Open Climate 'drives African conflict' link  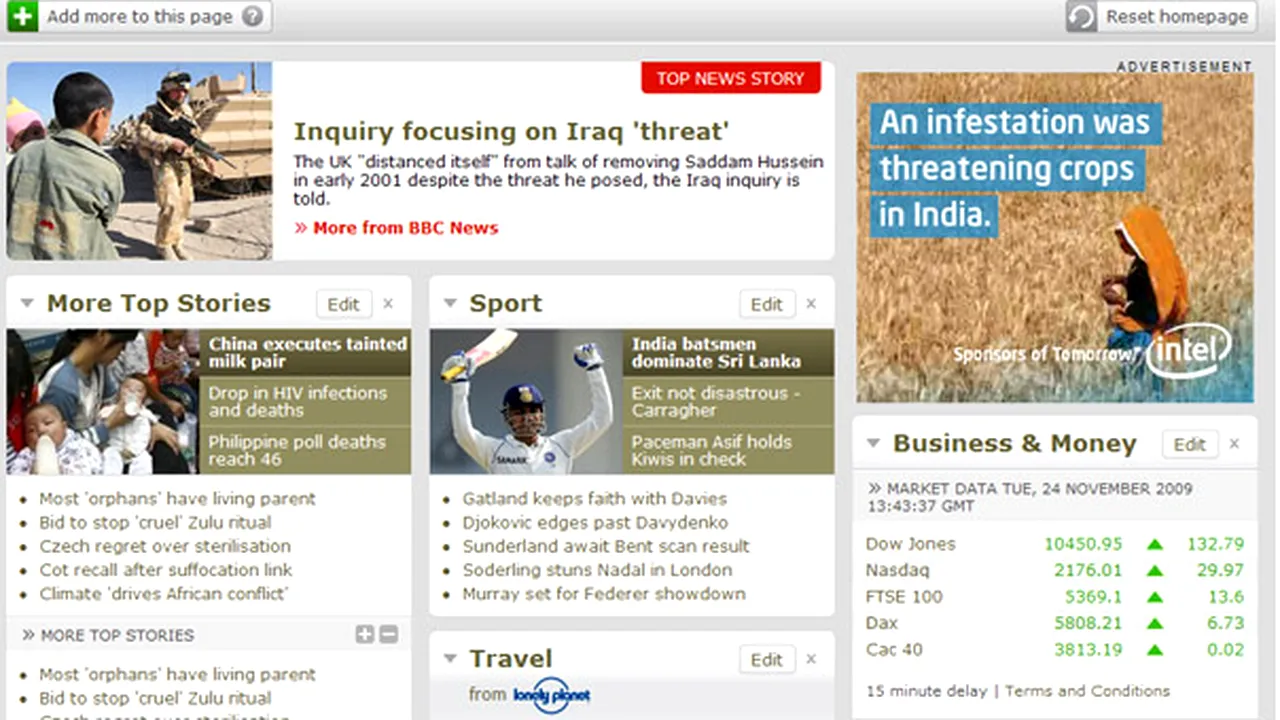(x=164, y=594)
